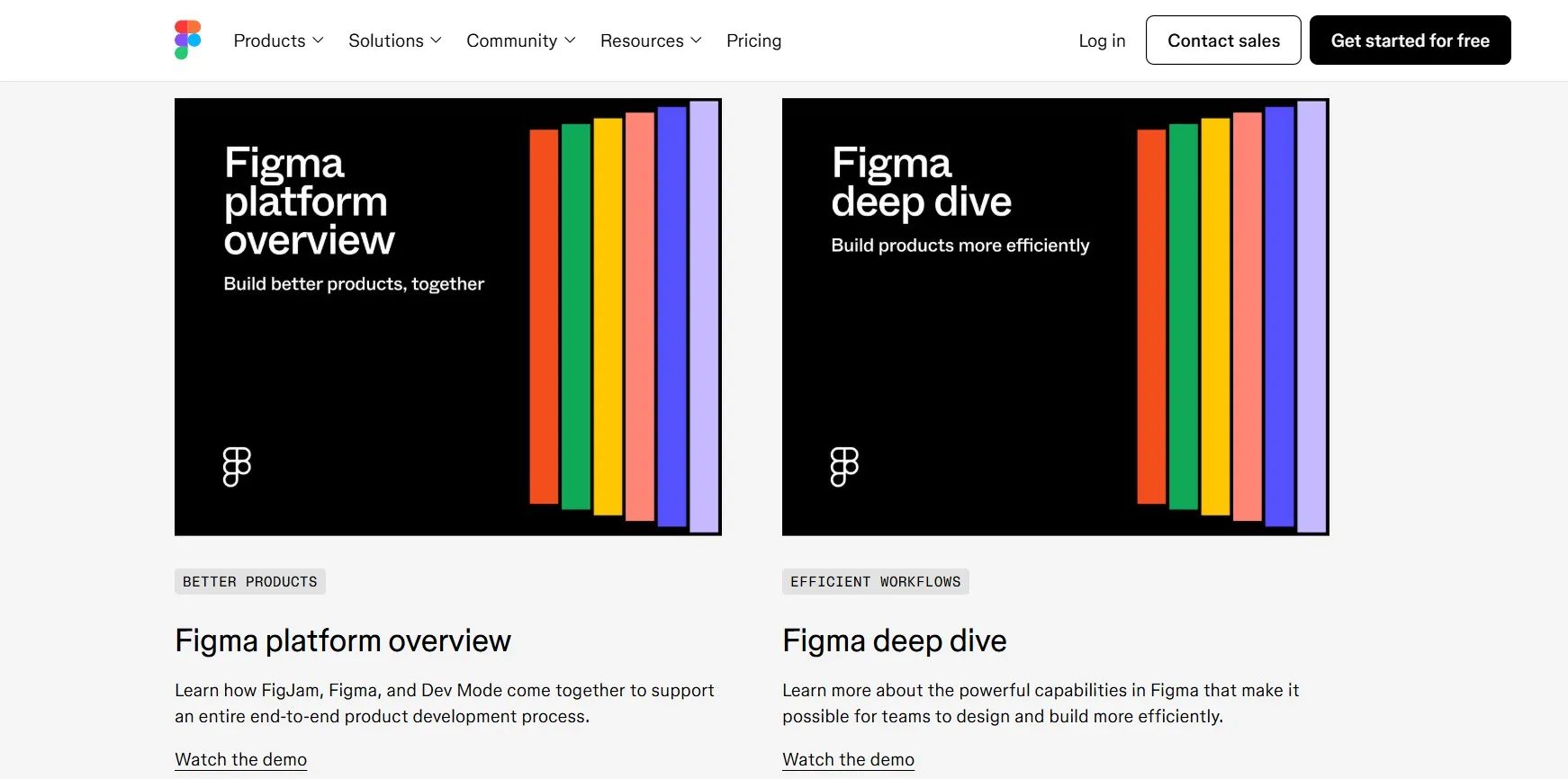Open the Solutions dropdown menu
Screen dimensions: 1568x779
[394, 40]
